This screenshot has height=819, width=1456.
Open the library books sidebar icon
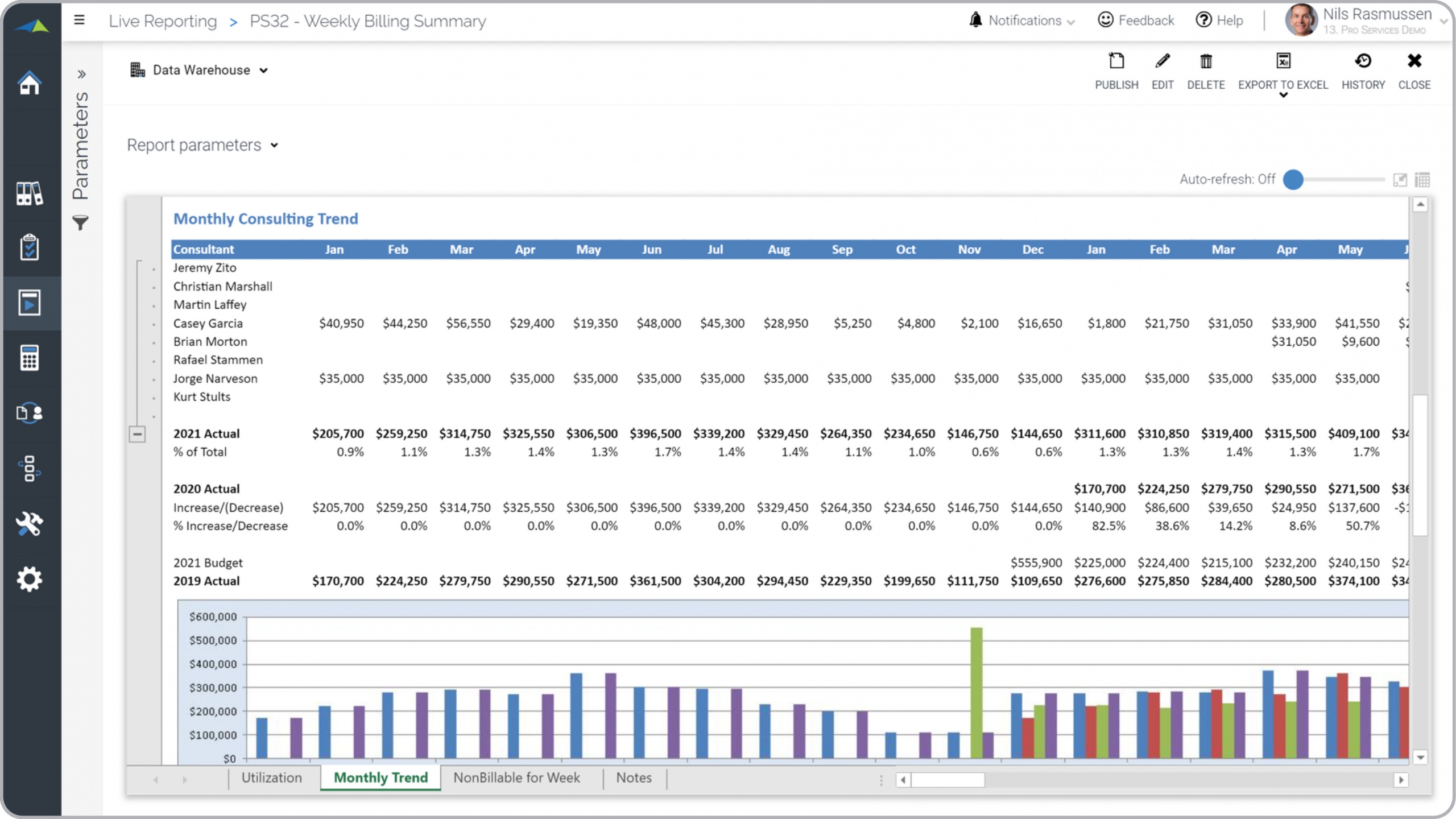(x=30, y=193)
